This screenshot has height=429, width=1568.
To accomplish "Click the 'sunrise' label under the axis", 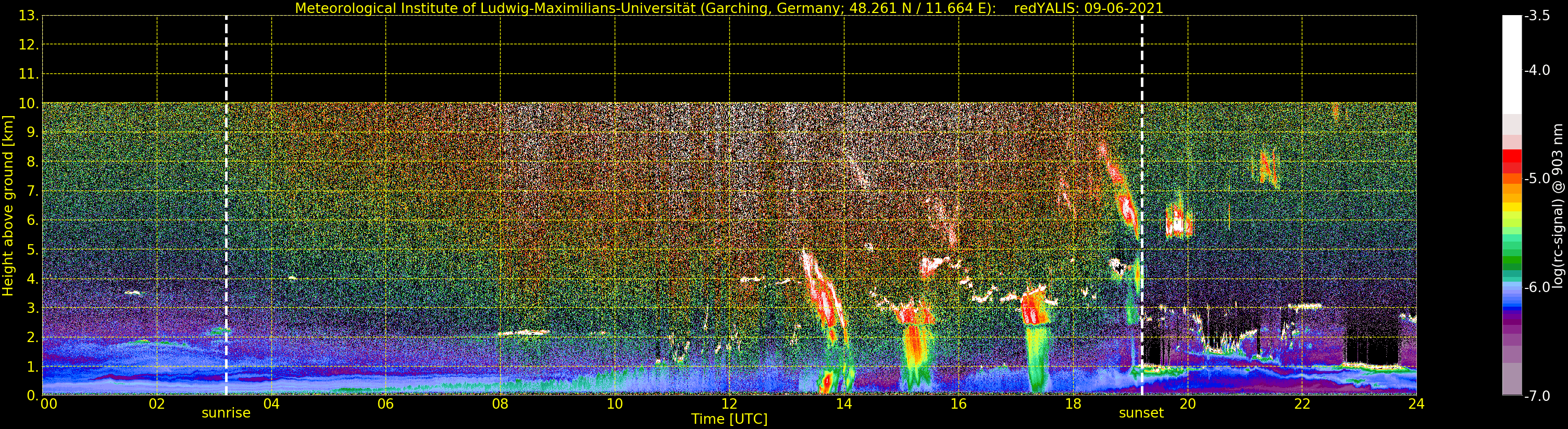I will tap(226, 412).
